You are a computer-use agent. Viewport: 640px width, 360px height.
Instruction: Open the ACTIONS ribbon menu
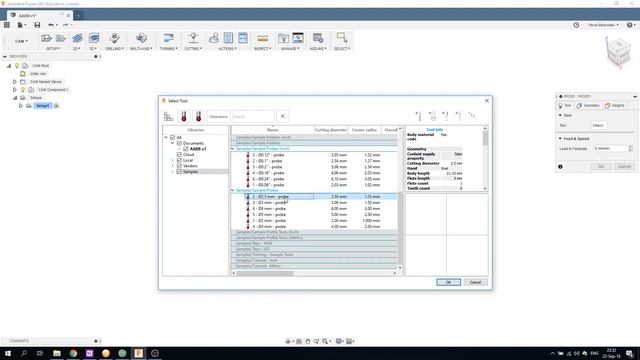[227, 49]
